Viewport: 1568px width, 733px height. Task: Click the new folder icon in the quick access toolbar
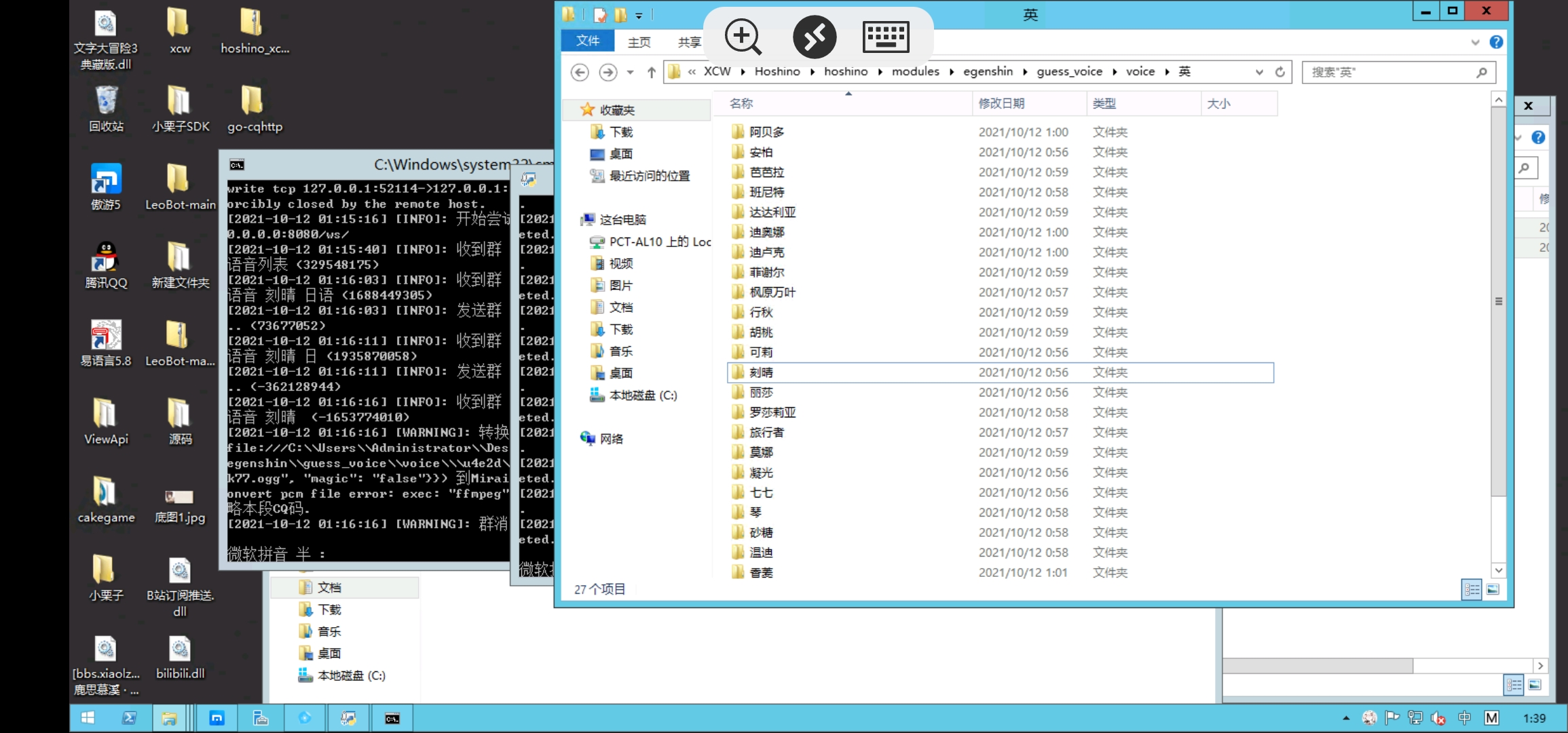coord(620,14)
